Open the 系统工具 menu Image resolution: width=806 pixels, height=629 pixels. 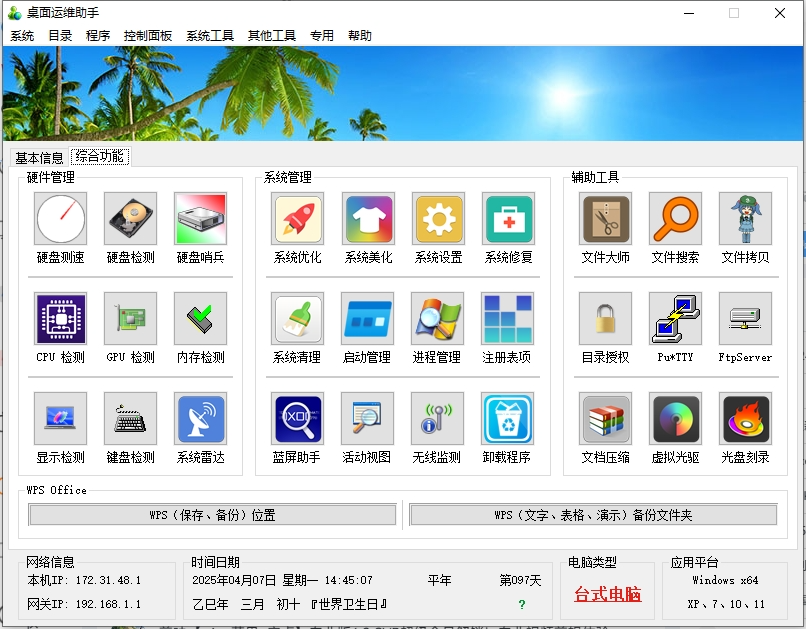(210, 35)
